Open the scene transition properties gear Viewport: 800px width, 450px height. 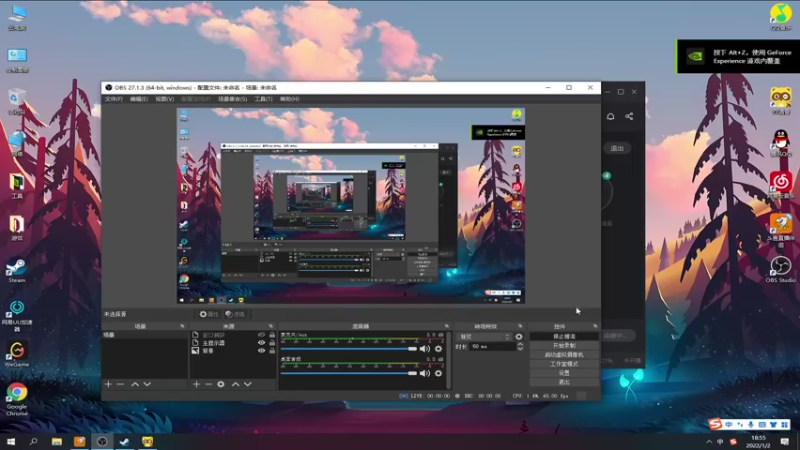[x=519, y=337]
